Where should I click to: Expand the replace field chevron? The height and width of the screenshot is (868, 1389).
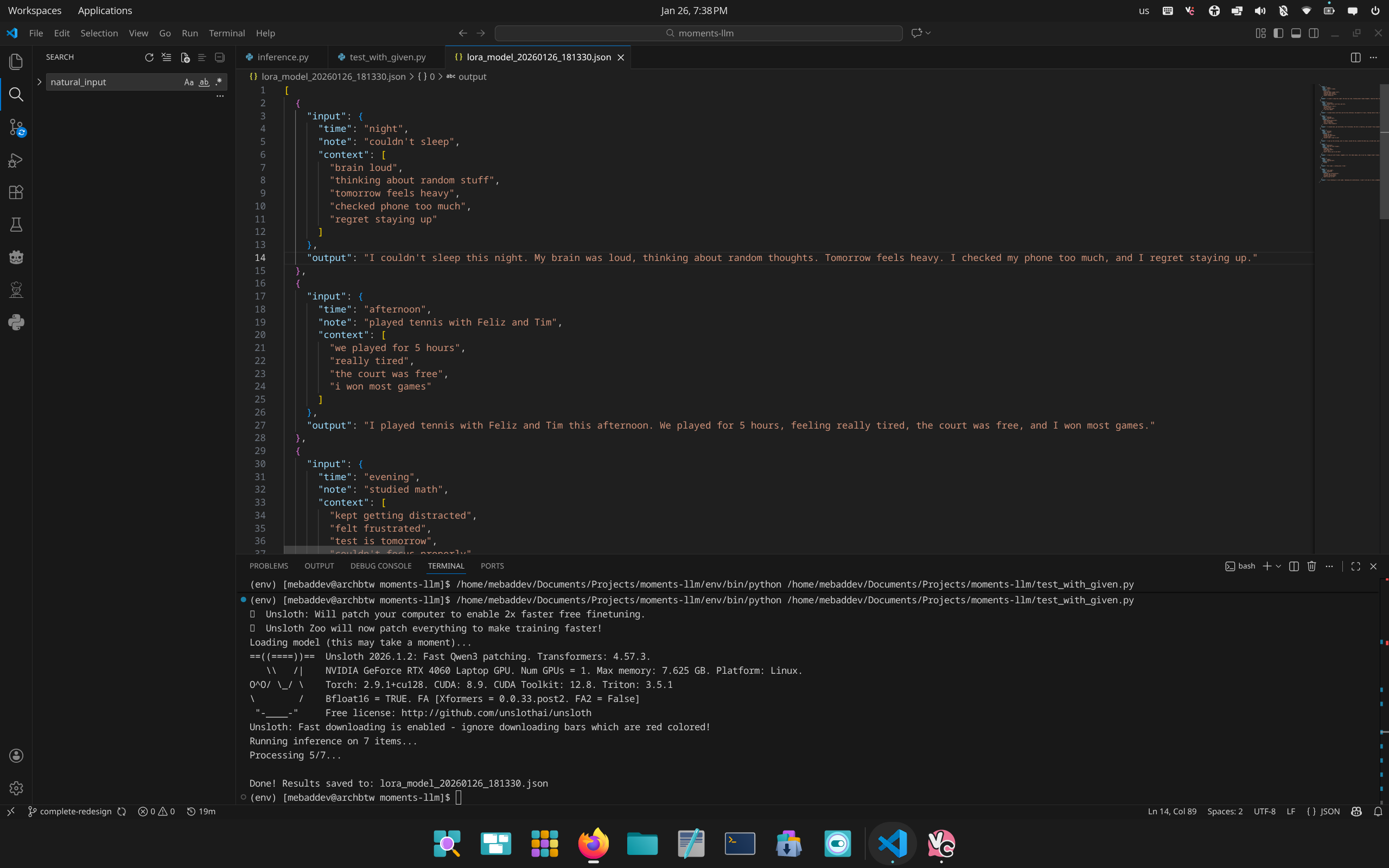click(x=39, y=82)
